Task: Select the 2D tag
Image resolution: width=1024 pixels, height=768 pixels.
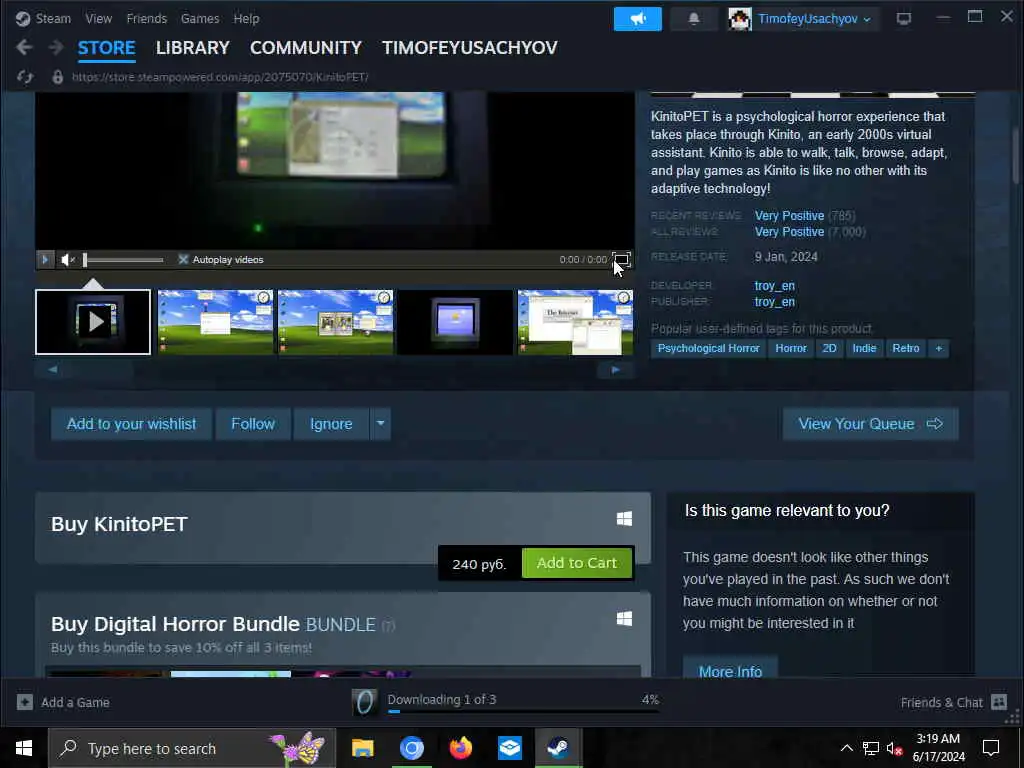Action: [x=829, y=348]
